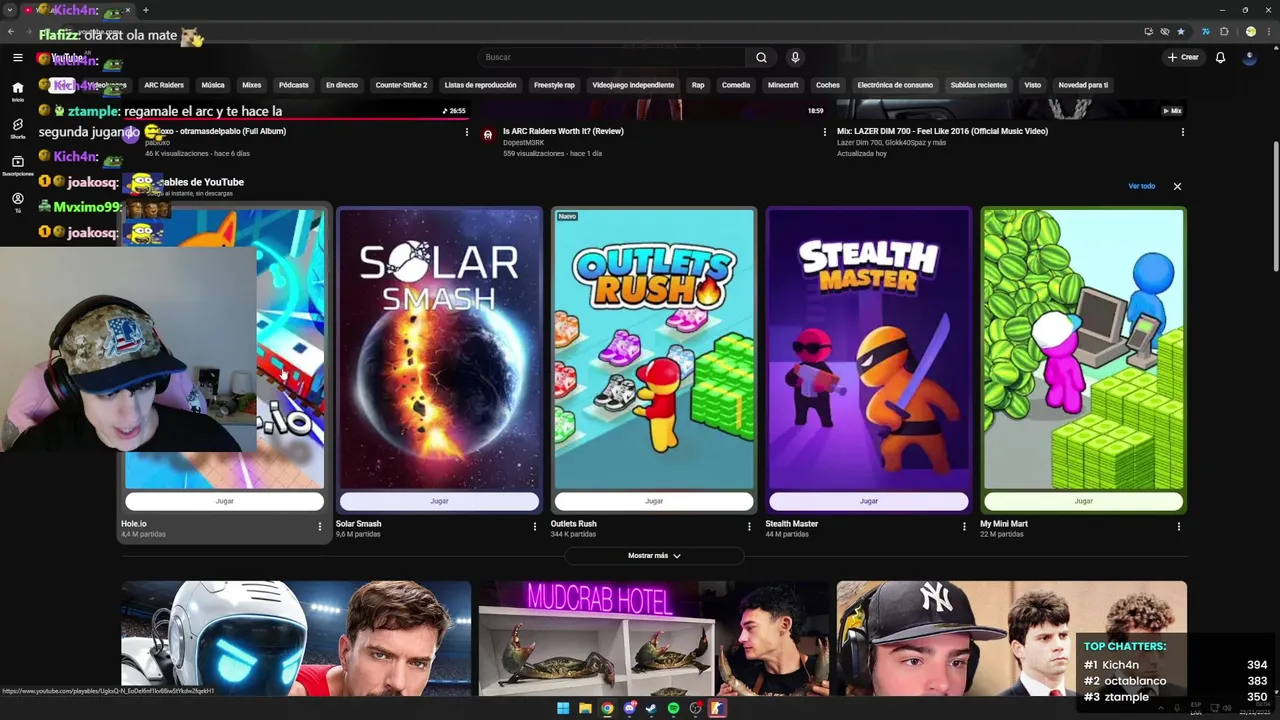Open Shorts from the left sidebar
The height and width of the screenshot is (720, 1280).
pos(17,128)
